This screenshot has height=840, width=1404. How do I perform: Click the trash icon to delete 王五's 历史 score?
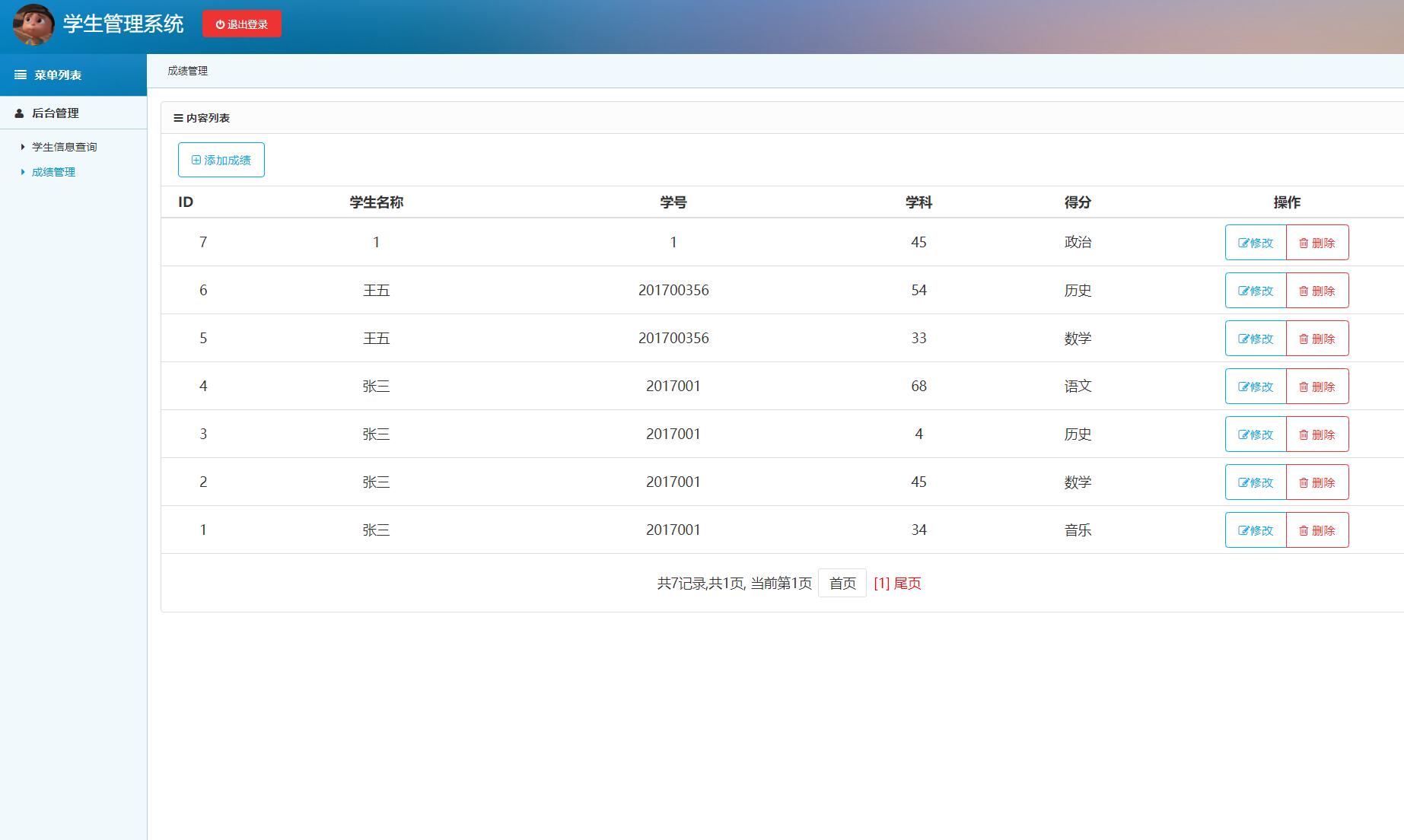(1304, 290)
